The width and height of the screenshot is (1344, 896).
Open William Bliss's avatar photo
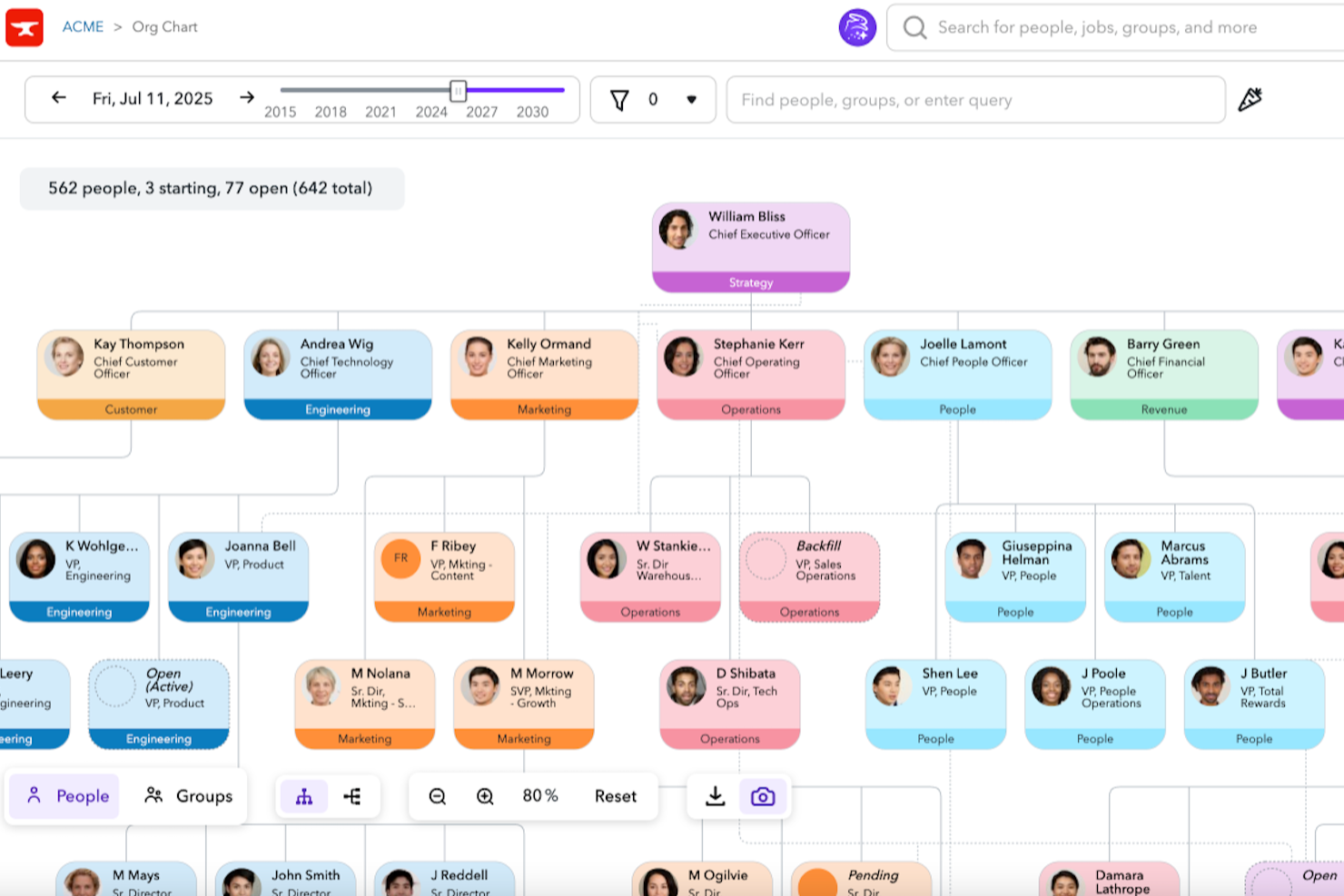677,229
